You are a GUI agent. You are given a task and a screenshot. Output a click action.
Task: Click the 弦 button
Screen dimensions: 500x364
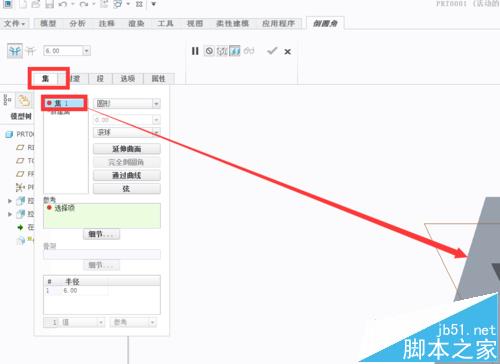tap(127, 189)
